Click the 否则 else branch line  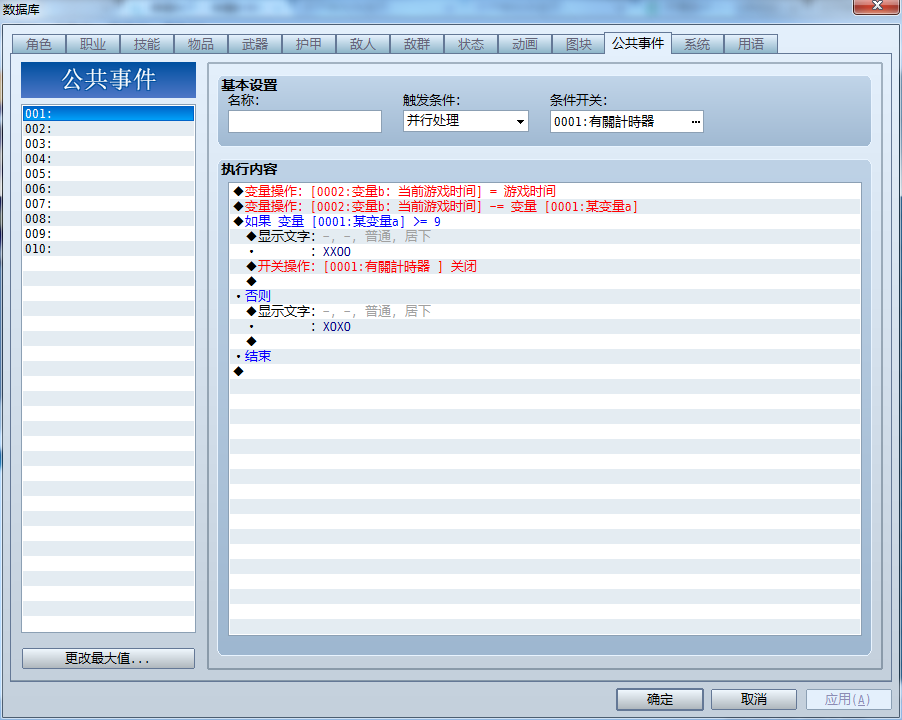545,296
